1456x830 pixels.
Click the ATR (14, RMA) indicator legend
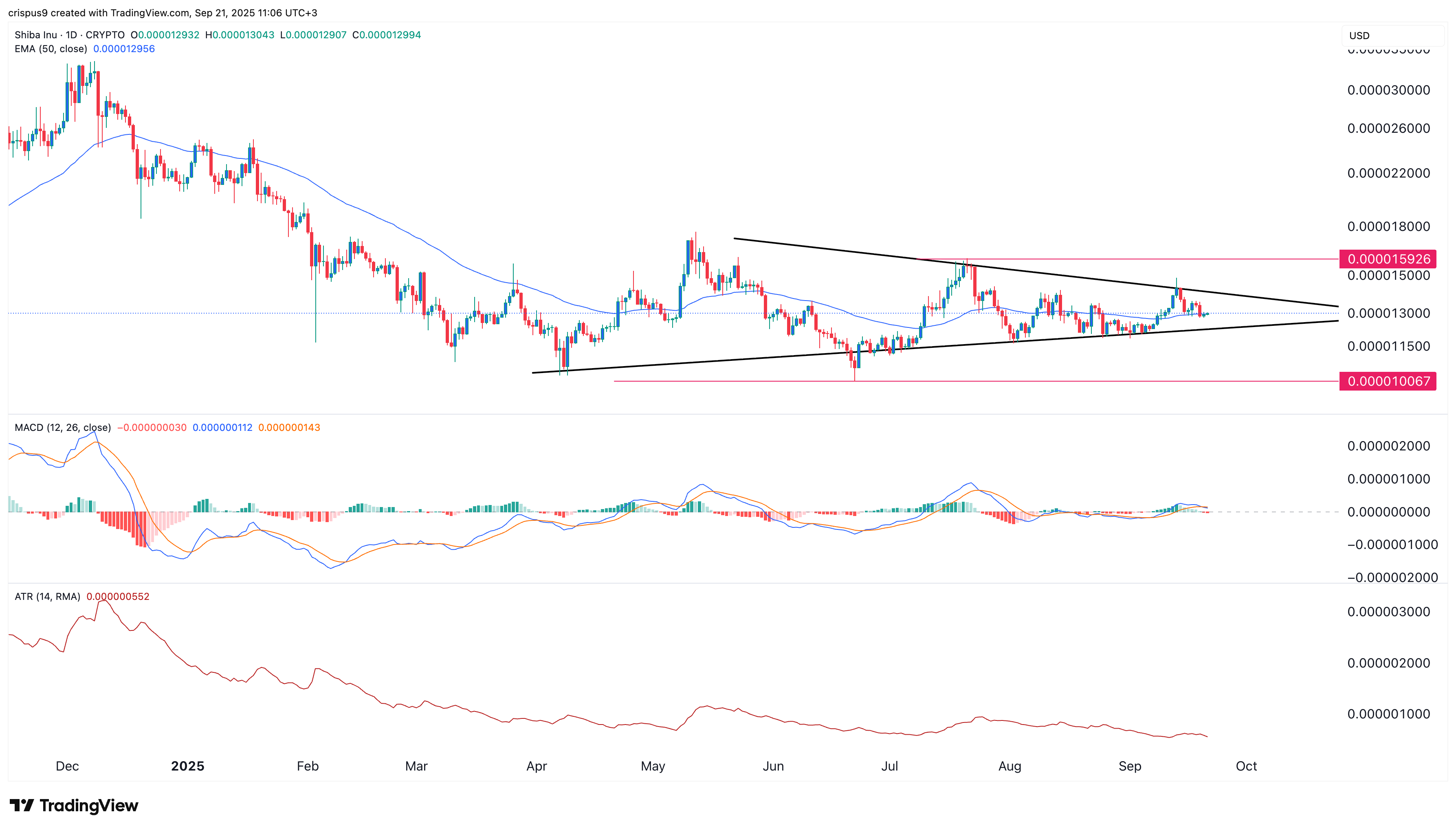(47, 596)
